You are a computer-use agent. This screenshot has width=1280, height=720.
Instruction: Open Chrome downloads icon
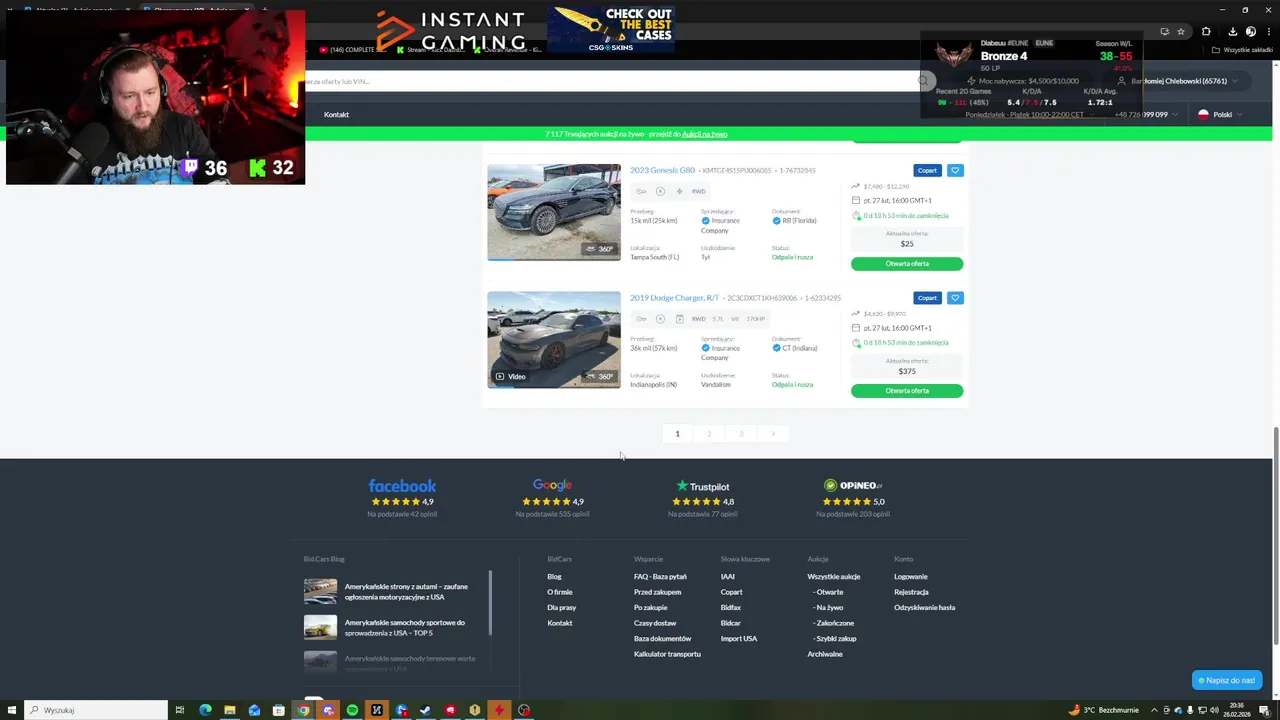(x=1233, y=31)
